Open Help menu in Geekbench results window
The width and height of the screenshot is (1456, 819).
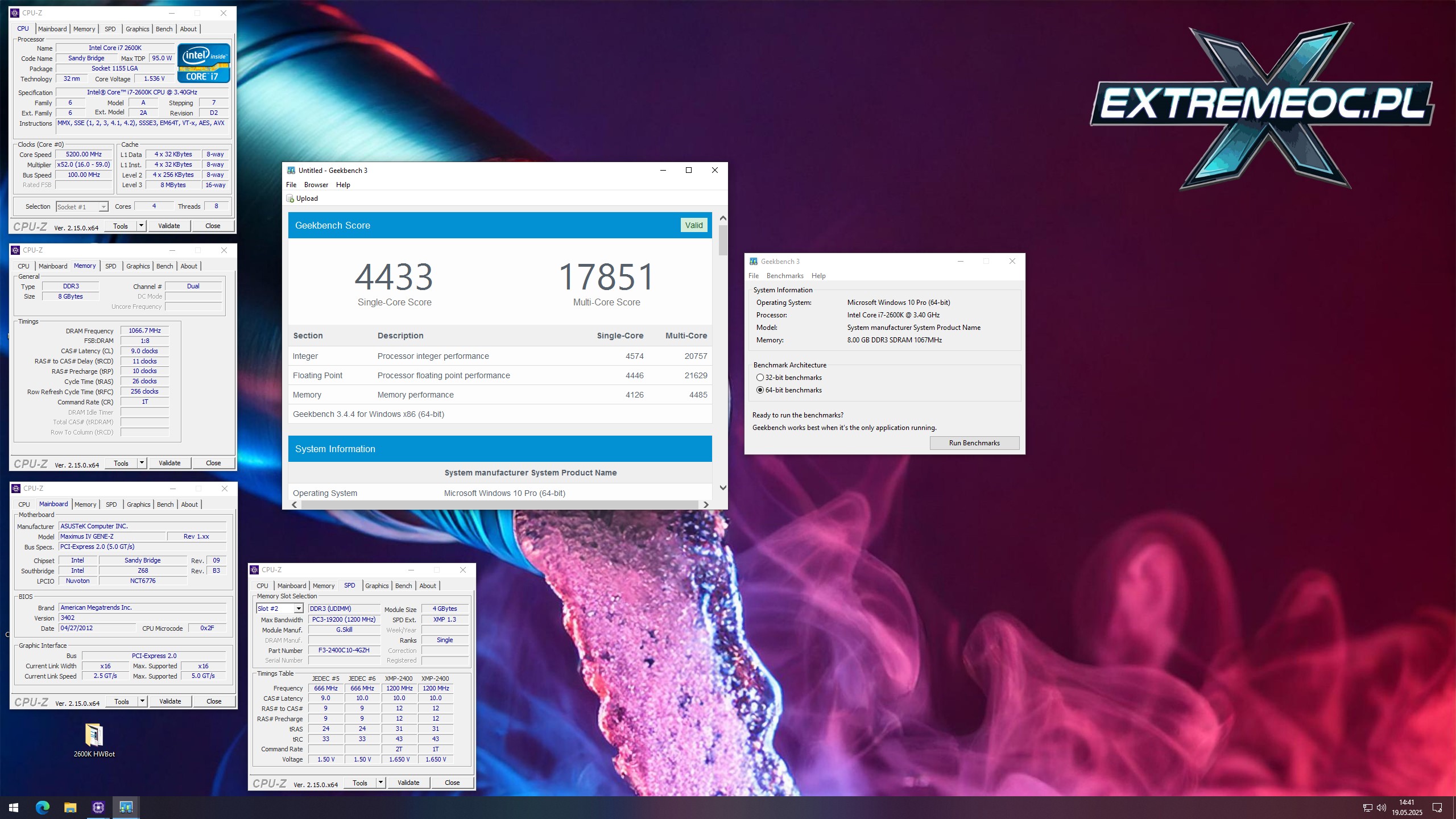[x=343, y=185]
